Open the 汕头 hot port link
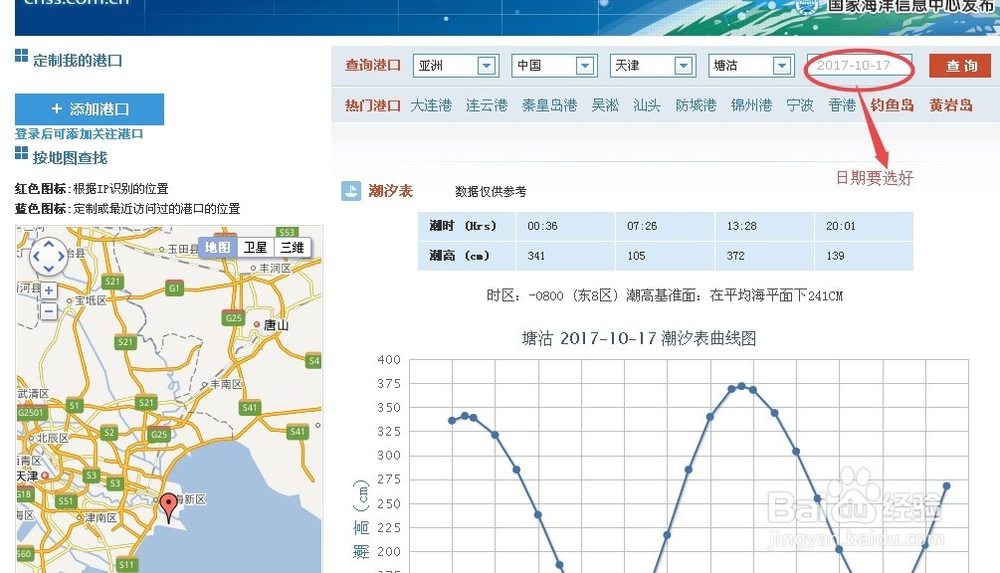 pyautogui.click(x=647, y=105)
